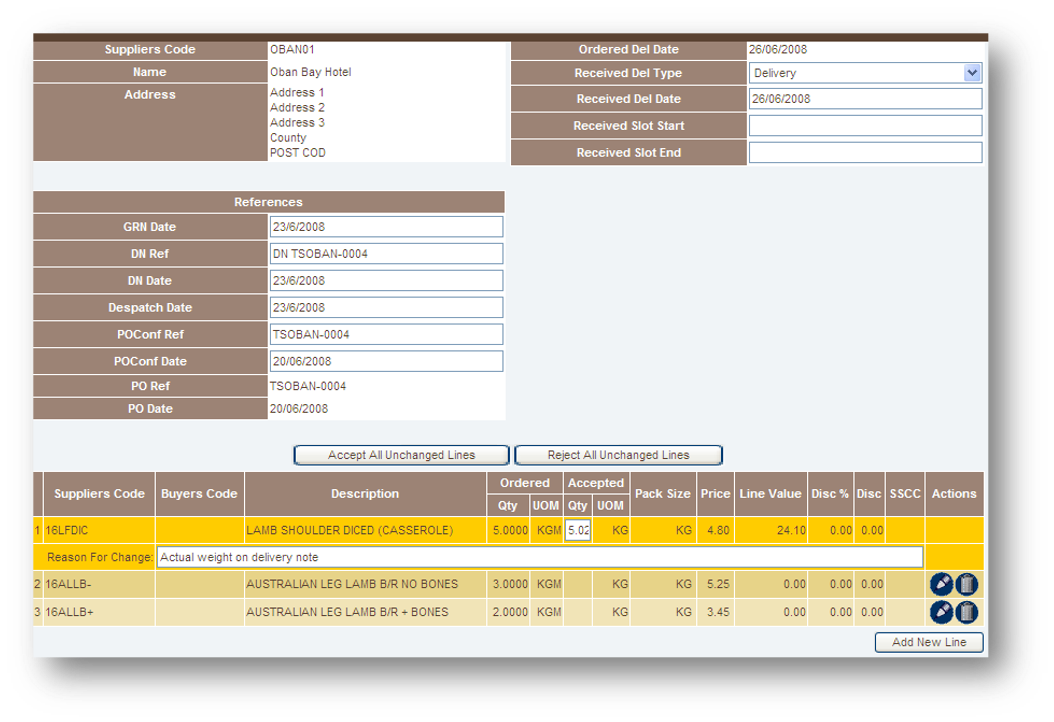The image size is (1054, 722).
Task: Focus the Despatch Date field
Action: [387, 307]
